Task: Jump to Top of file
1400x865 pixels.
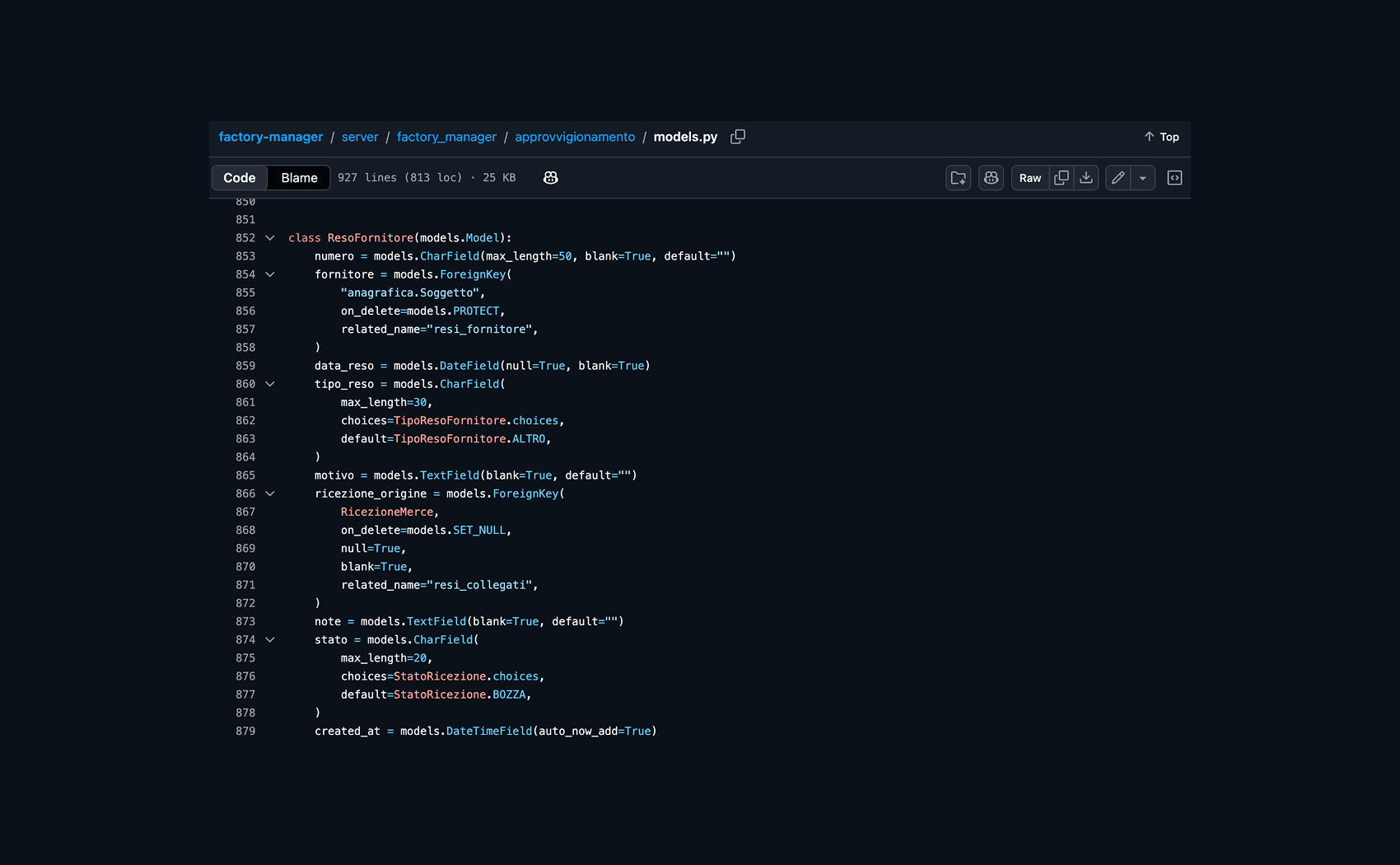Action: click(1161, 137)
